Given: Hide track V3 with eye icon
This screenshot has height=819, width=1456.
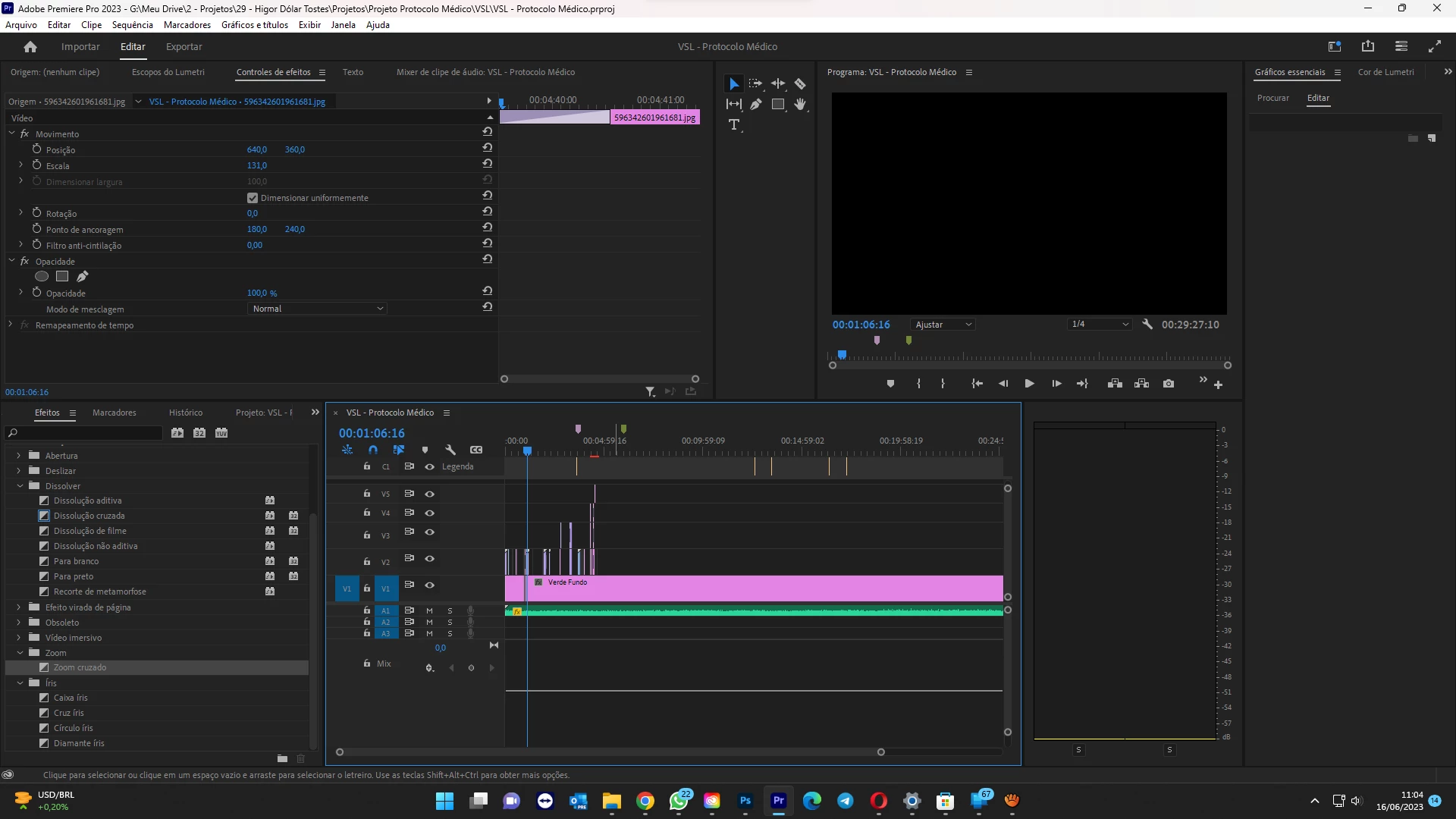Looking at the screenshot, I should 429,532.
